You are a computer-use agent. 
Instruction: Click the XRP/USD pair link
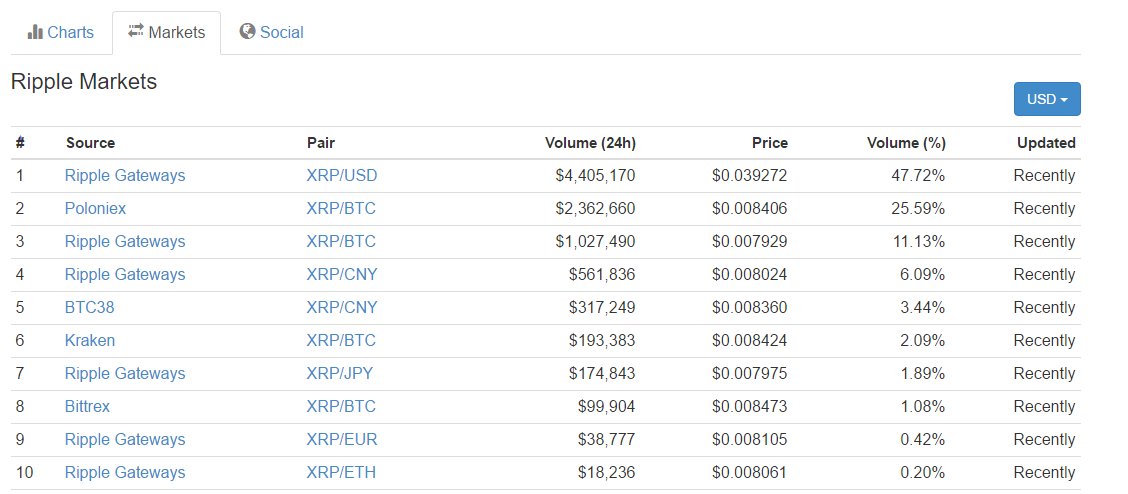341,176
